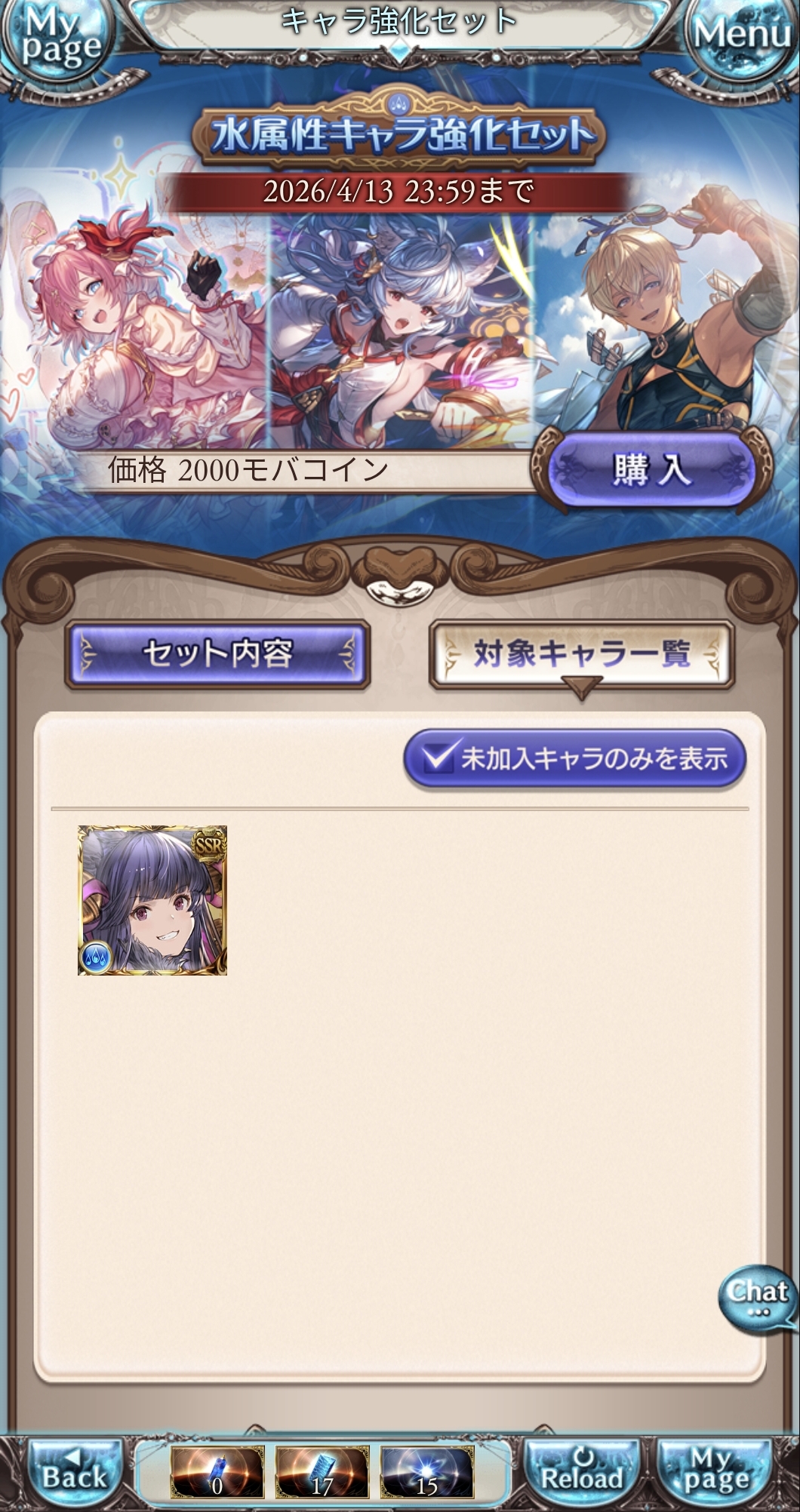Viewport: 800px width, 1512px height.
Task: Go to My page from bottom bar
Action: click(714, 1471)
